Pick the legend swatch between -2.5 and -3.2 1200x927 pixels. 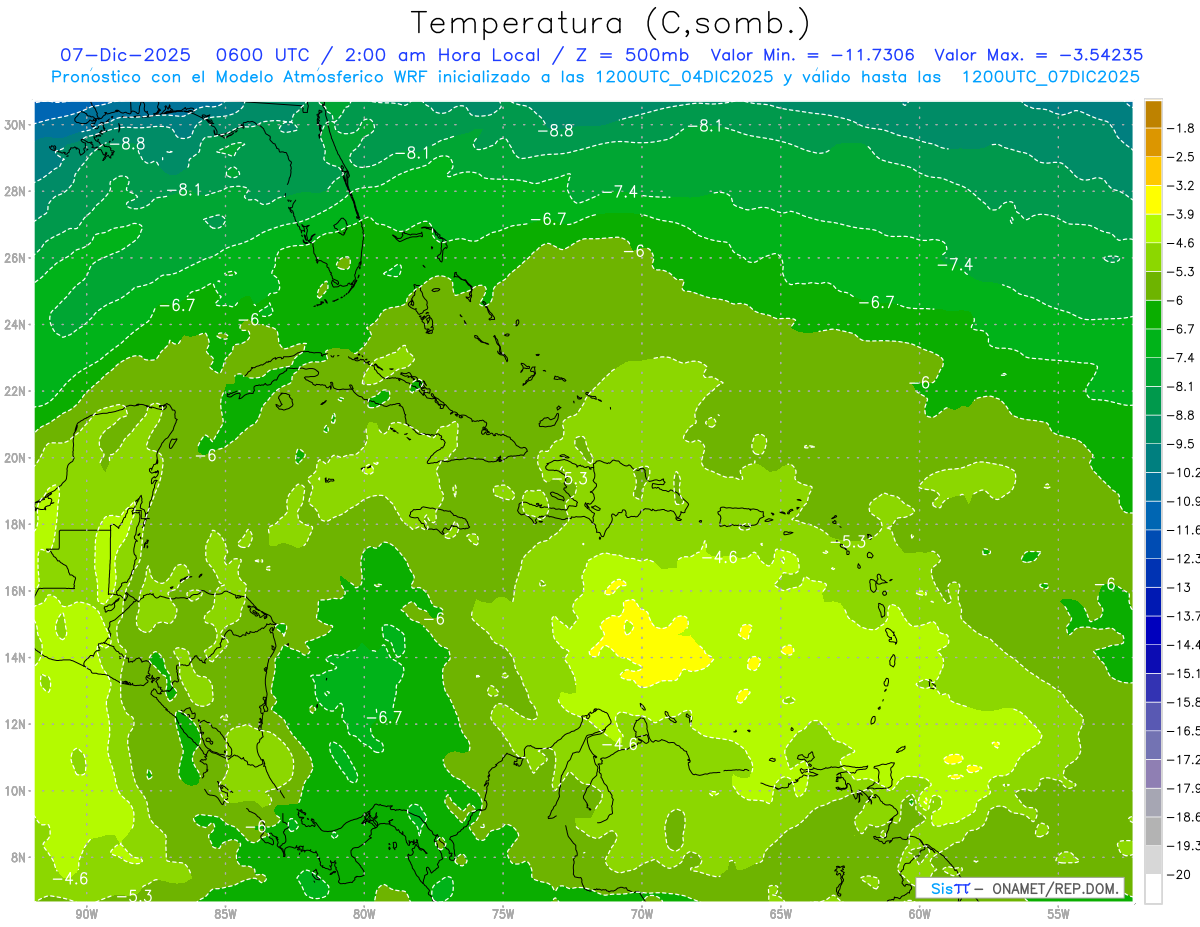1153,171
